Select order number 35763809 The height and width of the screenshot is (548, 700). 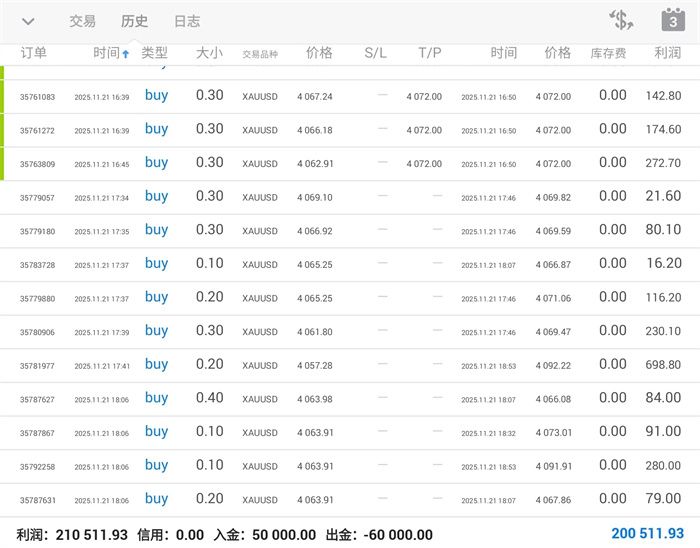point(38,164)
